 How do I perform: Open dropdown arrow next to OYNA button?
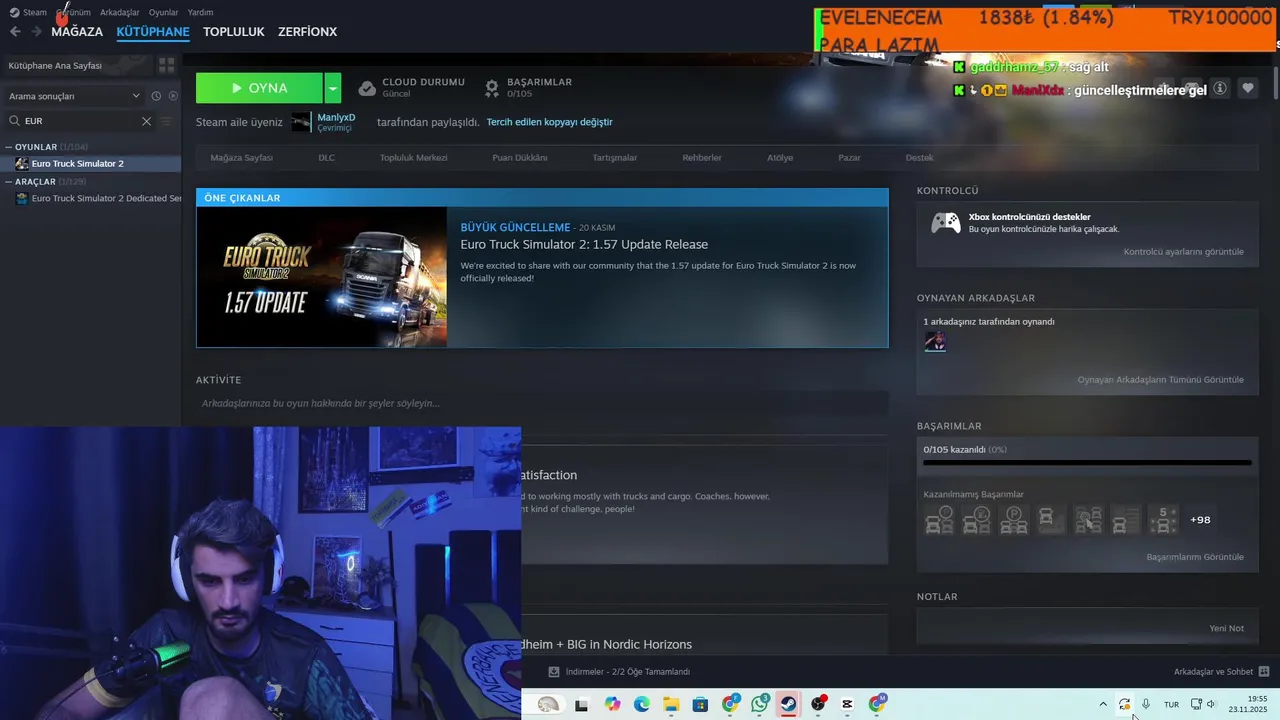[333, 88]
